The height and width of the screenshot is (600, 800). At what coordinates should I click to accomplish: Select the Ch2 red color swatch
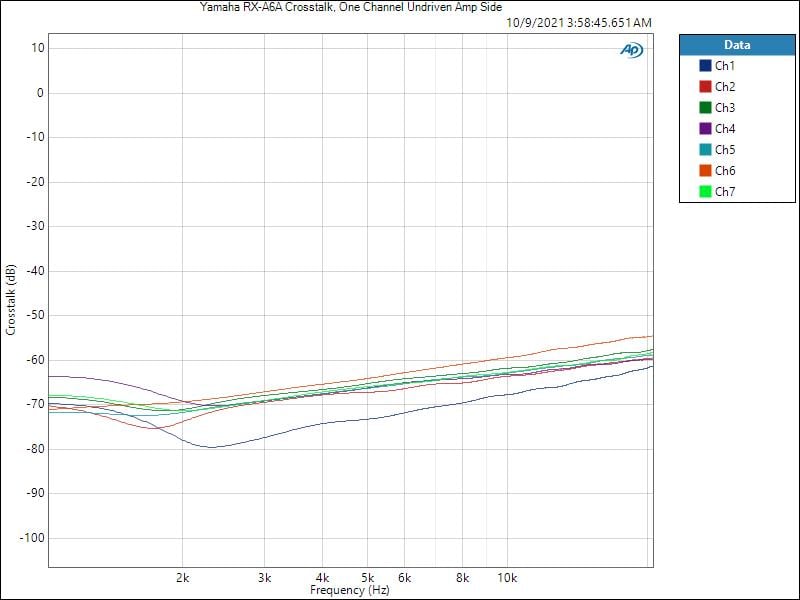tap(705, 87)
